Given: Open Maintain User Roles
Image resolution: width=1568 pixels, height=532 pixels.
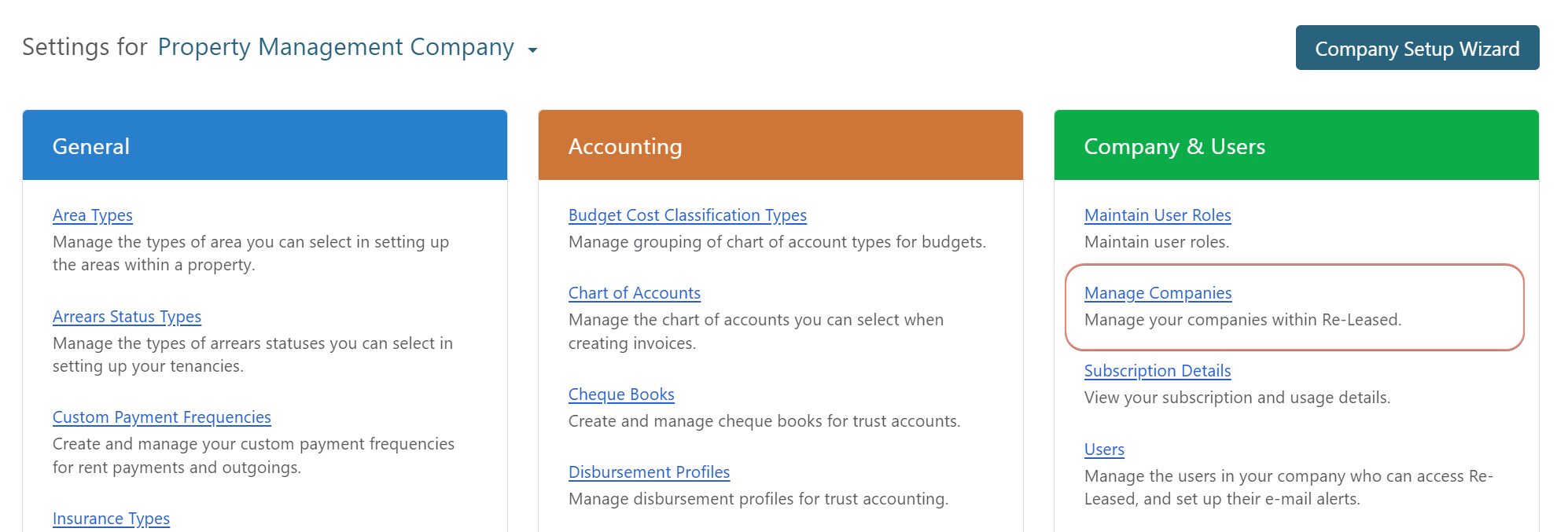Looking at the screenshot, I should click(1157, 215).
